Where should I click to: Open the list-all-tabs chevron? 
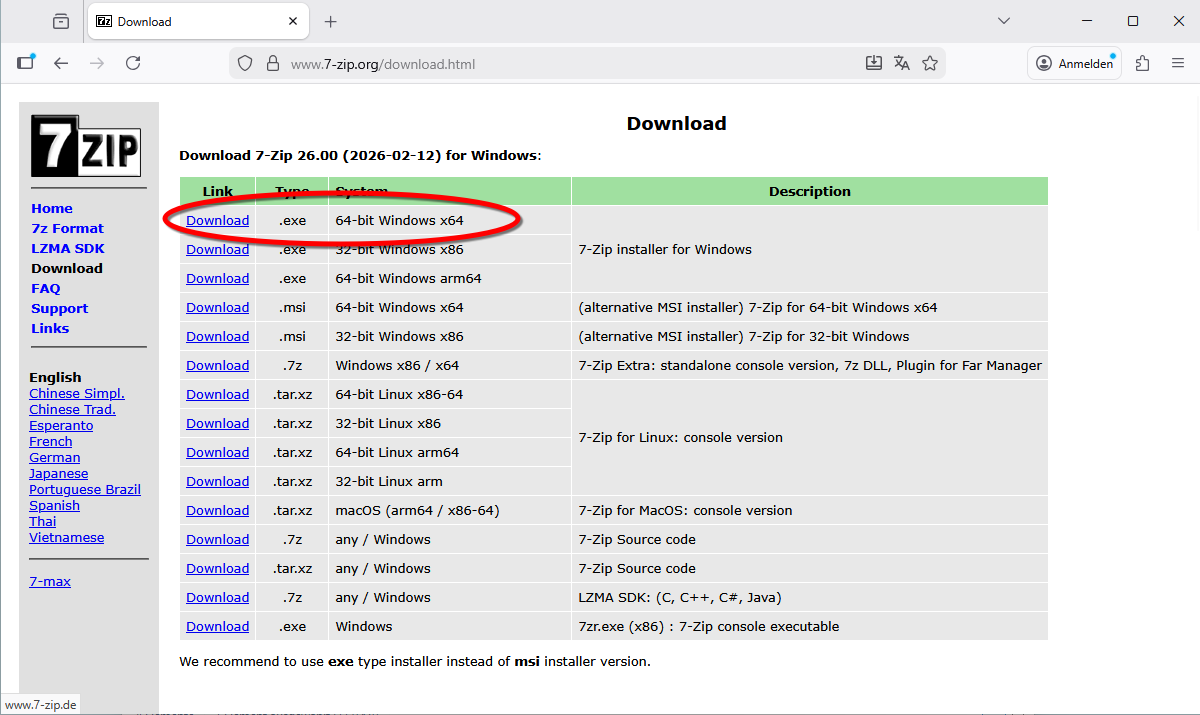[1003, 20]
